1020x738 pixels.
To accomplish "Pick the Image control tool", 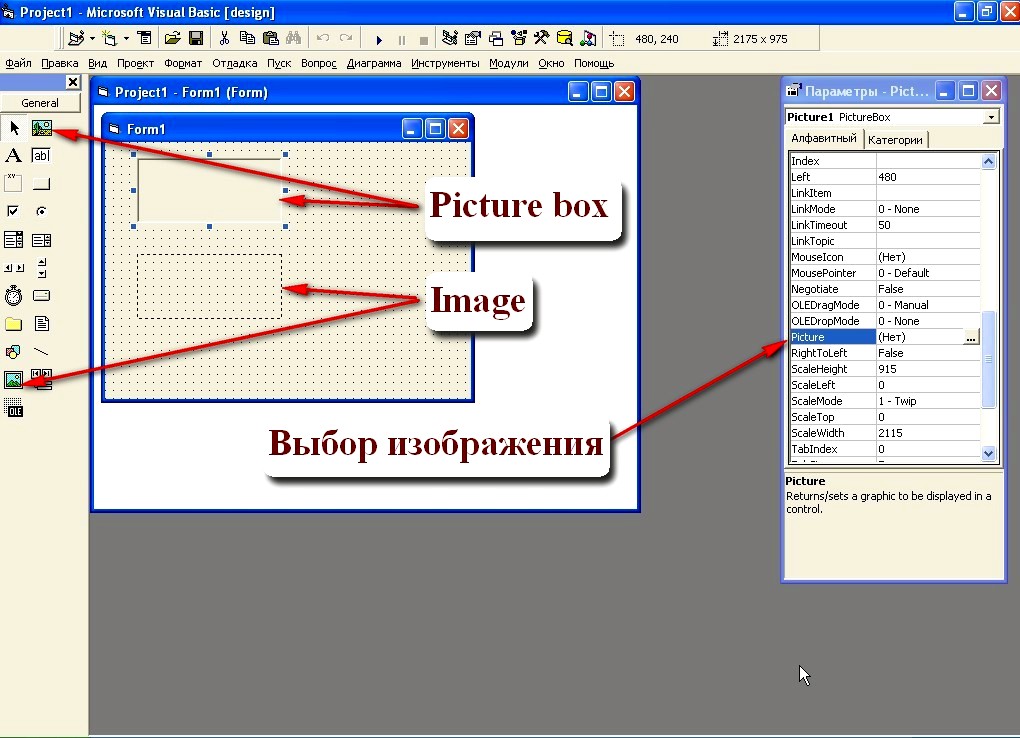I will coord(14,379).
